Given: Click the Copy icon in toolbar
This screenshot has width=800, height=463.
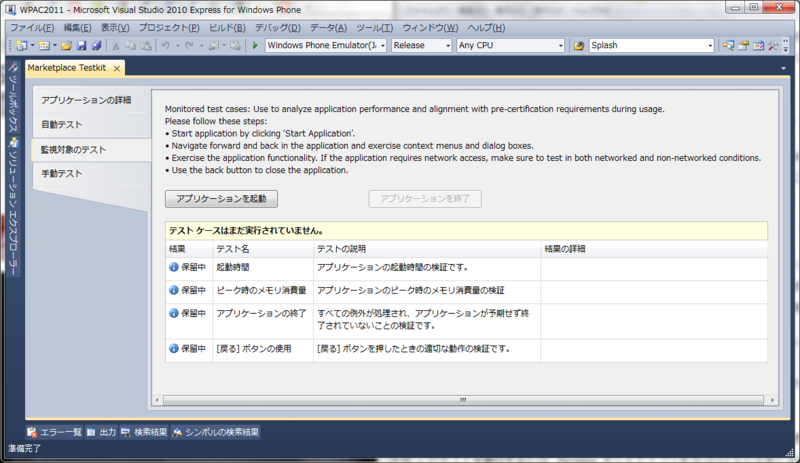Looking at the screenshot, I should tap(131, 45).
